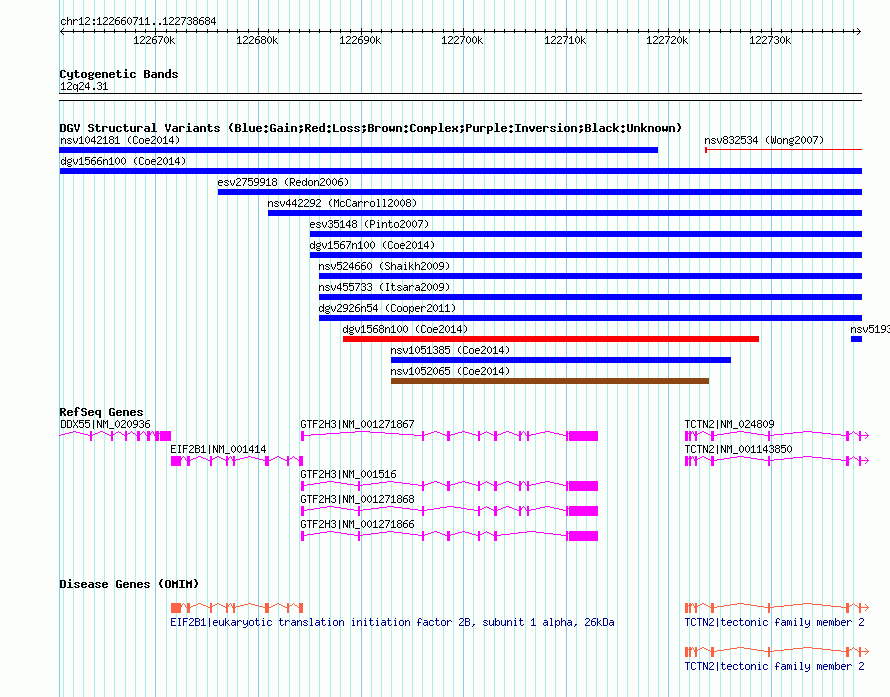
Task: Select the dgv1567n100 (Coe2014) variant bar
Action: tap(586, 255)
